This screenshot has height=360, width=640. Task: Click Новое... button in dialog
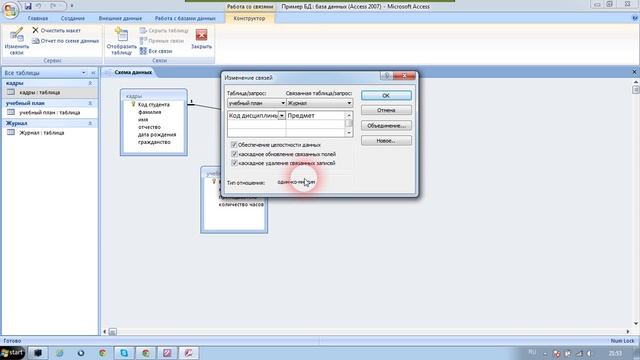click(x=386, y=141)
